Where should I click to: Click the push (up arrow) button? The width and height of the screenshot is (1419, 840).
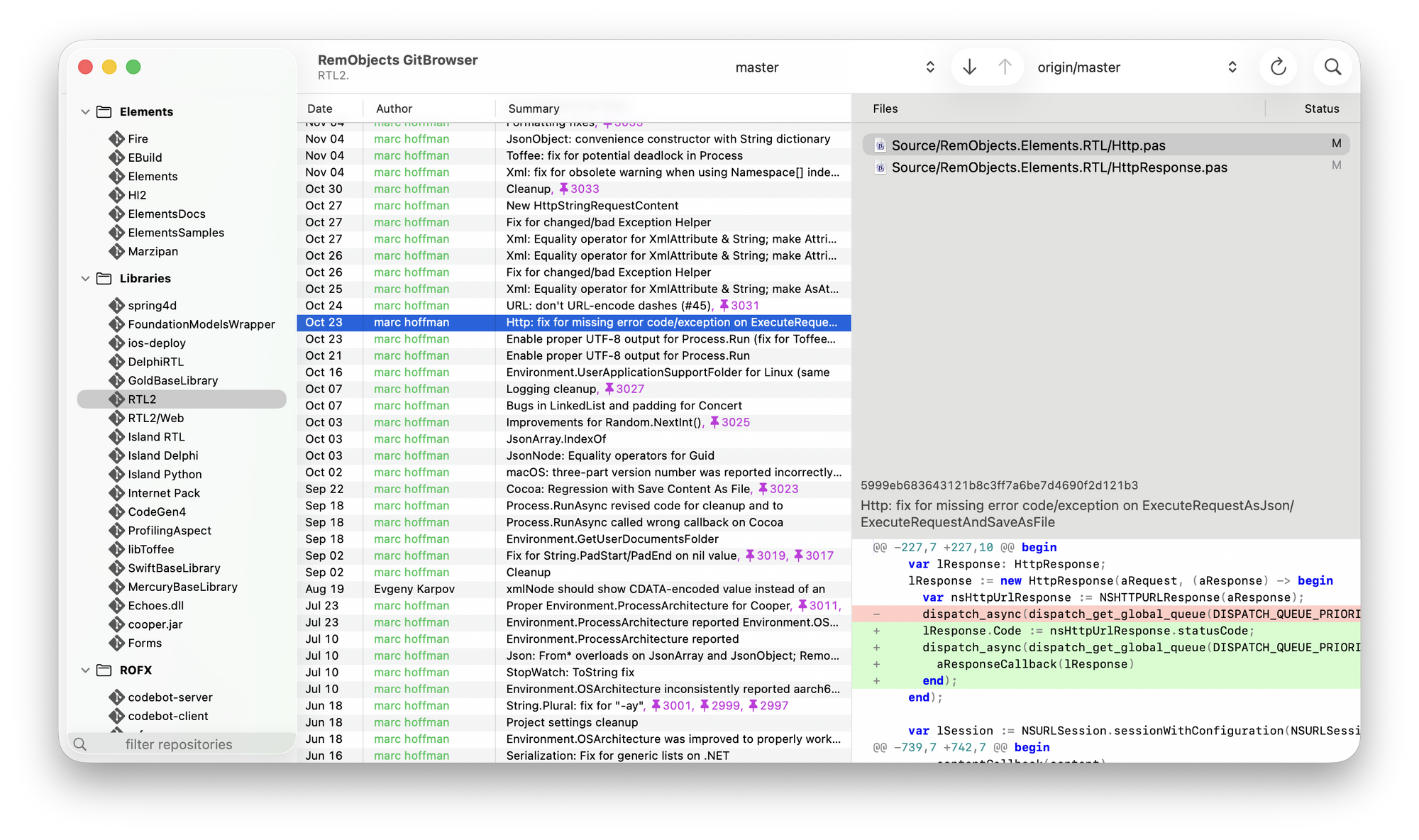click(x=1005, y=67)
